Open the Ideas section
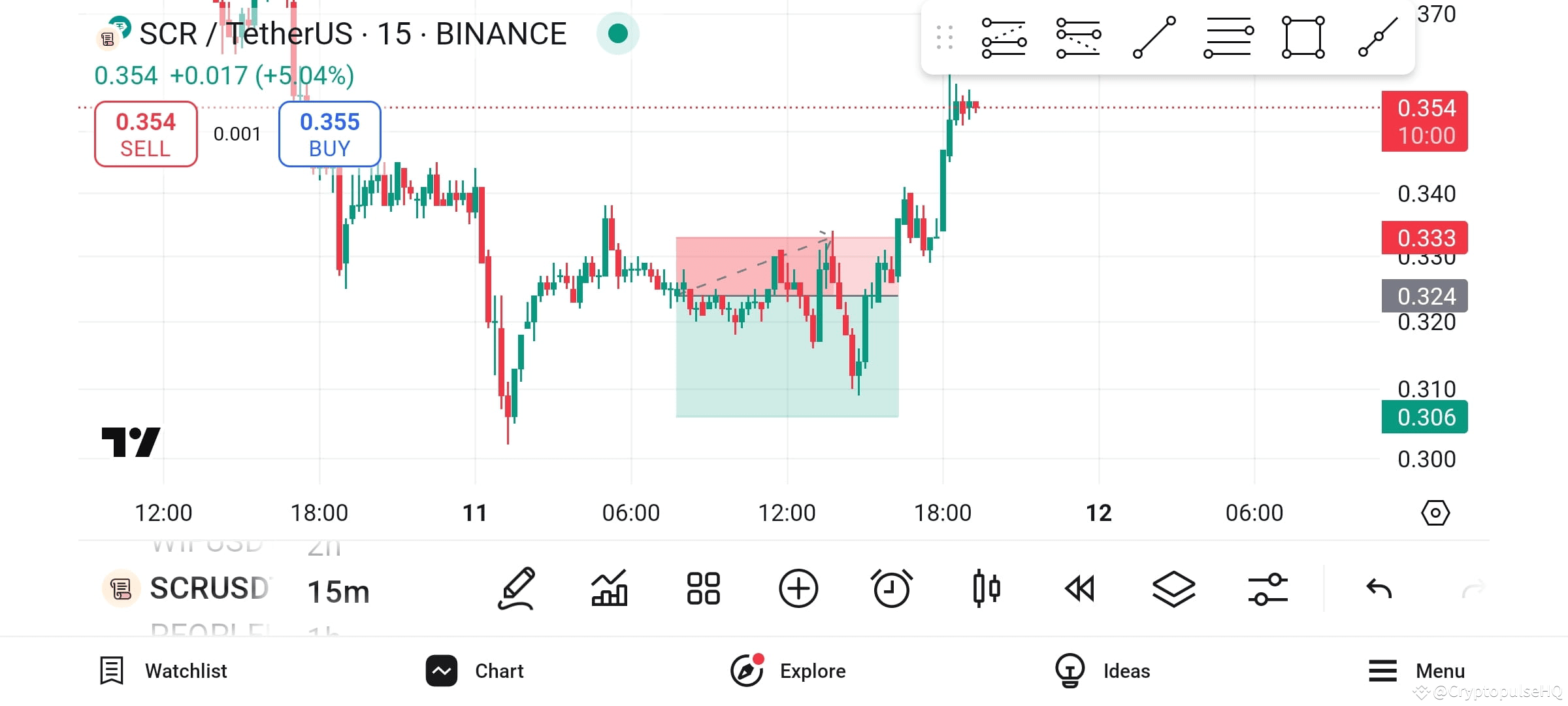 pyautogui.click(x=1103, y=670)
